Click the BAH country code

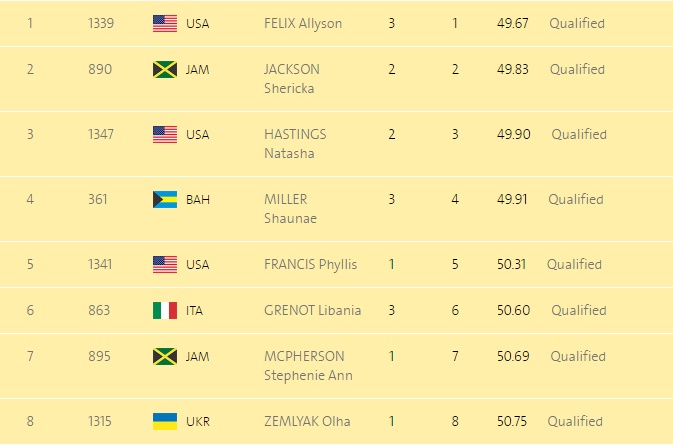[198, 200]
